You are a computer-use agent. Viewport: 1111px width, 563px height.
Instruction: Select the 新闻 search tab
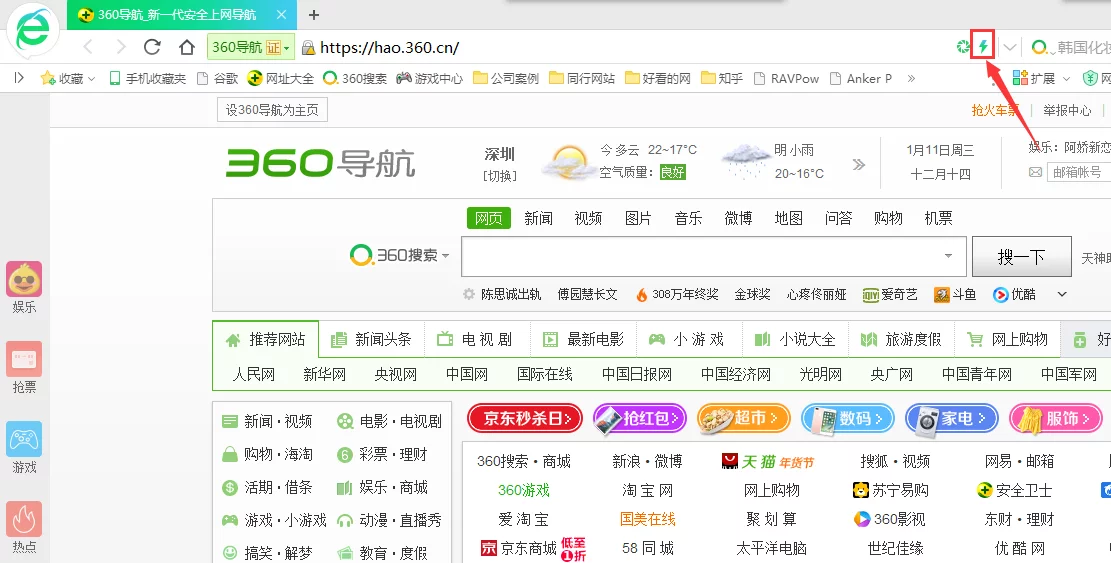tap(538, 218)
